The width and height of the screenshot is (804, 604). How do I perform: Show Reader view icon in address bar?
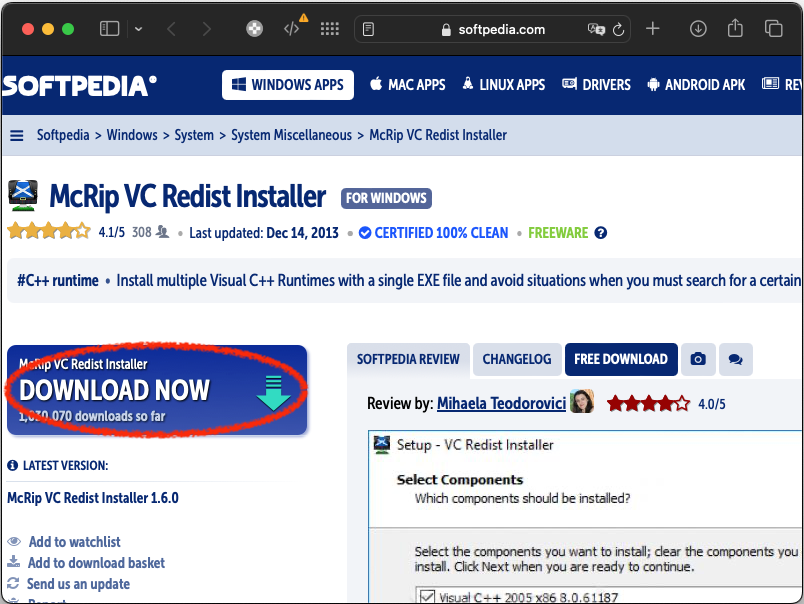click(368, 29)
